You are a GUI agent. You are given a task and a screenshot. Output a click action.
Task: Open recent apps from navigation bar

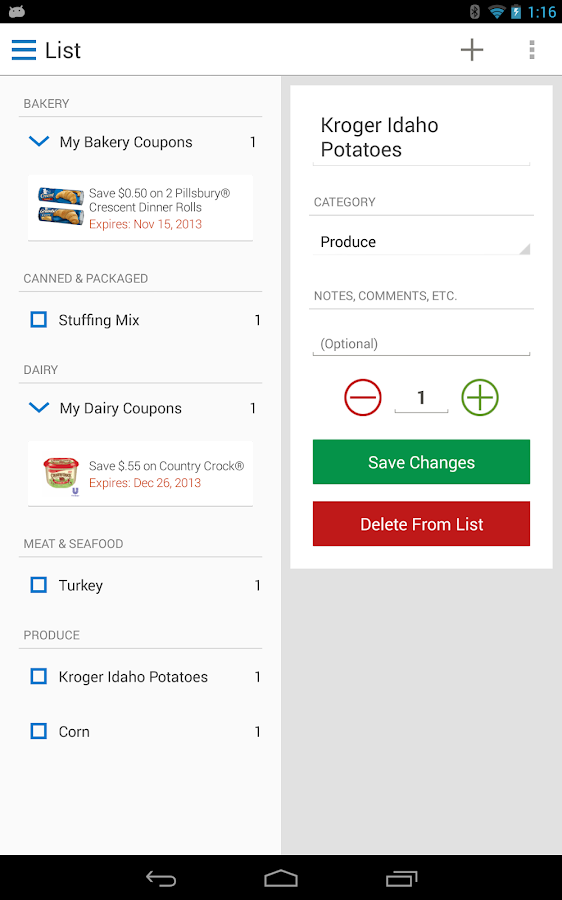pyautogui.click(x=401, y=878)
